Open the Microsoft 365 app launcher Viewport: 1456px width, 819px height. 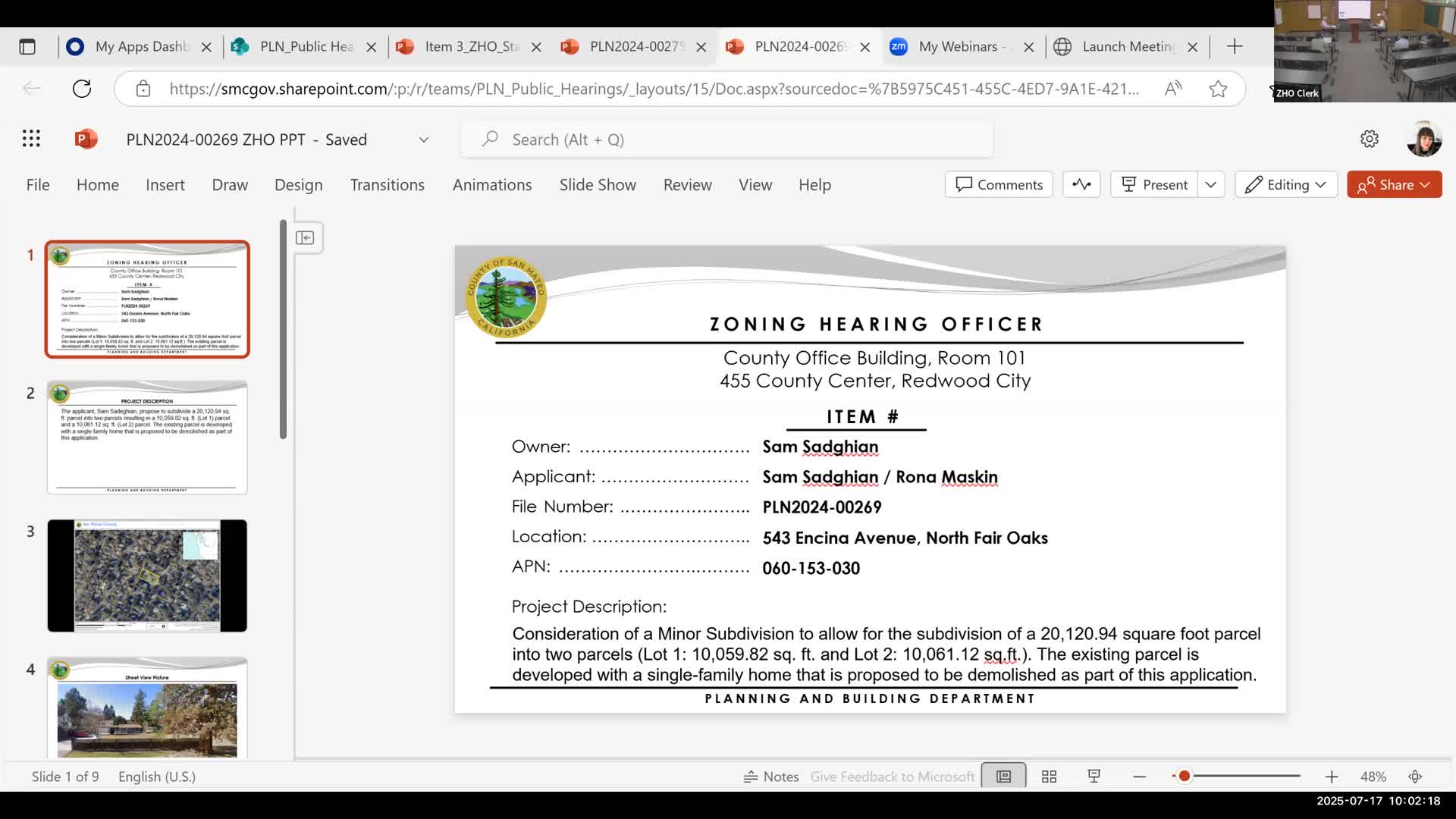[x=30, y=138]
